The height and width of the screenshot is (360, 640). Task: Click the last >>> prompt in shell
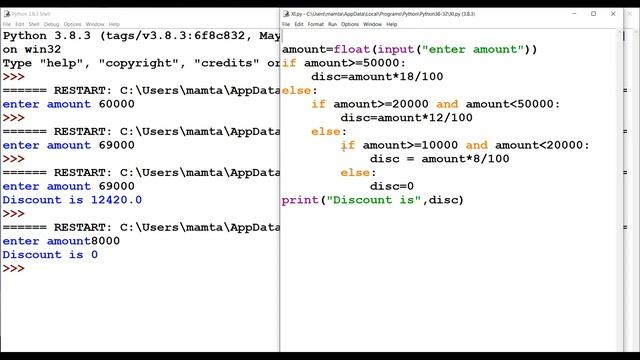pos(13,269)
